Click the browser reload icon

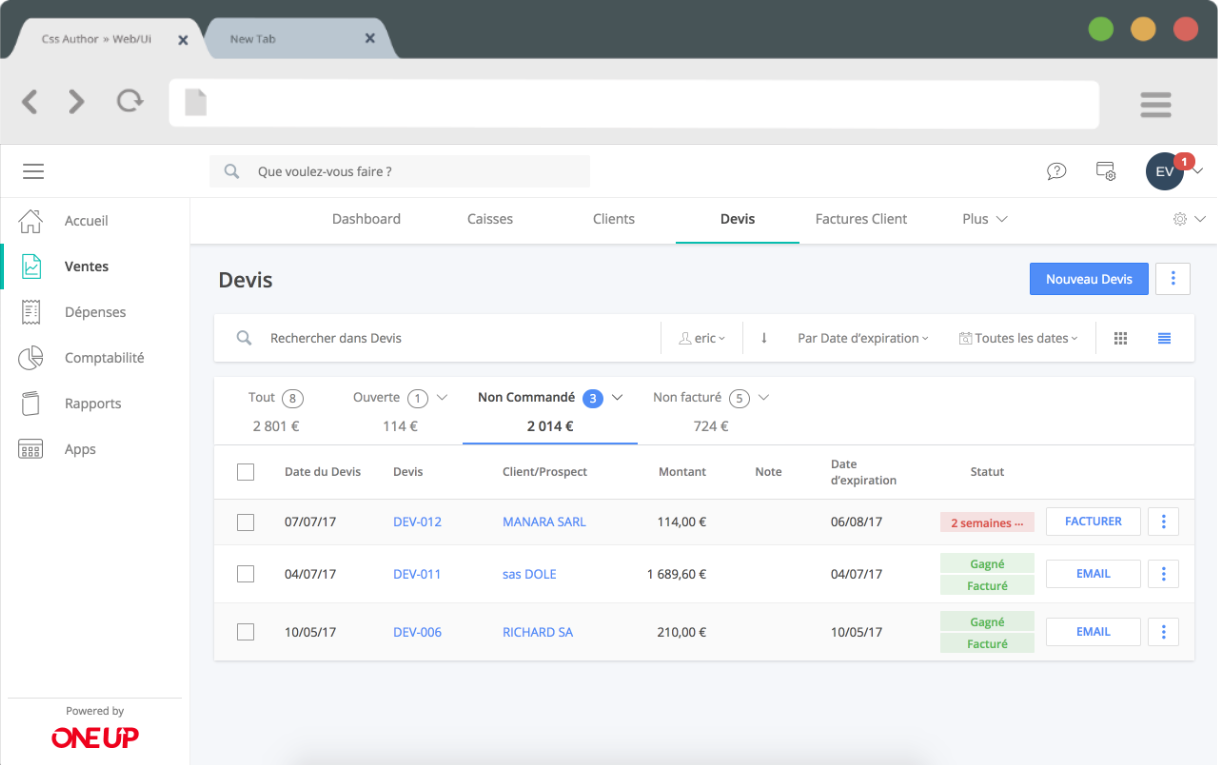pyautogui.click(x=129, y=101)
